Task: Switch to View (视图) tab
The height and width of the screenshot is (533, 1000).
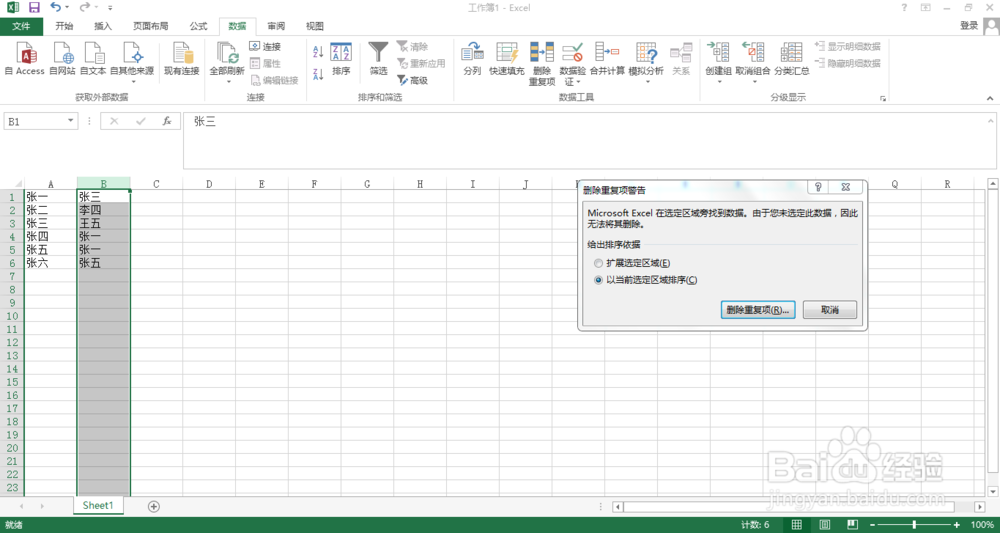Action: point(314,26)
